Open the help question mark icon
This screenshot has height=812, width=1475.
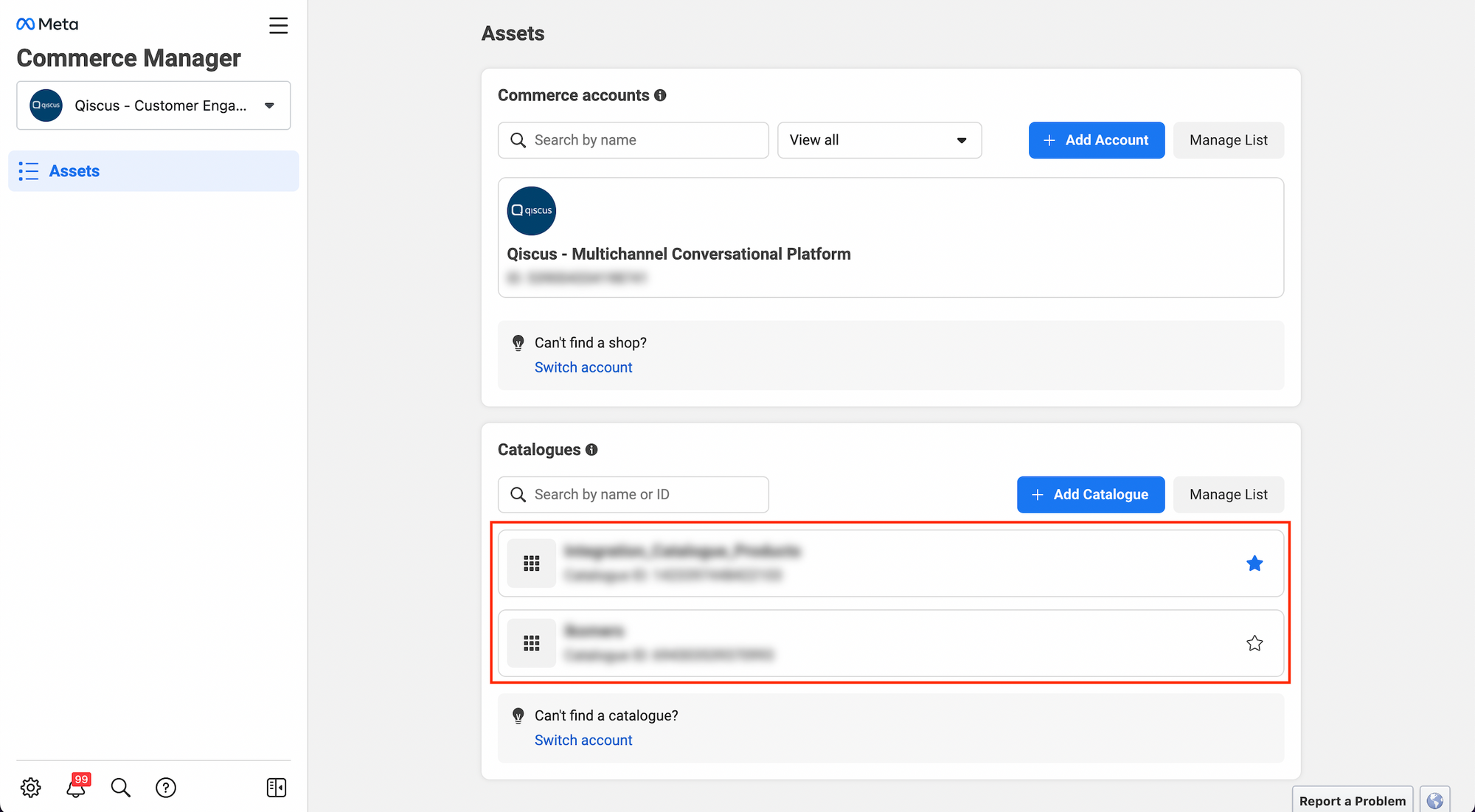[166, 788]
